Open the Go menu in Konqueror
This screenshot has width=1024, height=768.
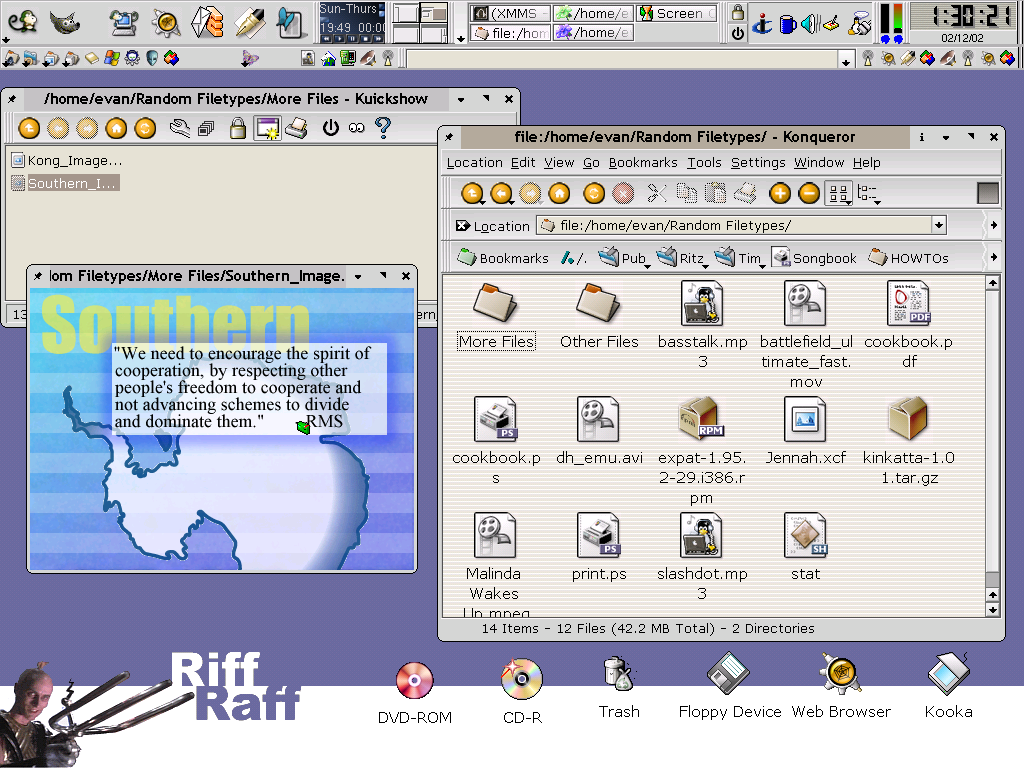point(591,162)
